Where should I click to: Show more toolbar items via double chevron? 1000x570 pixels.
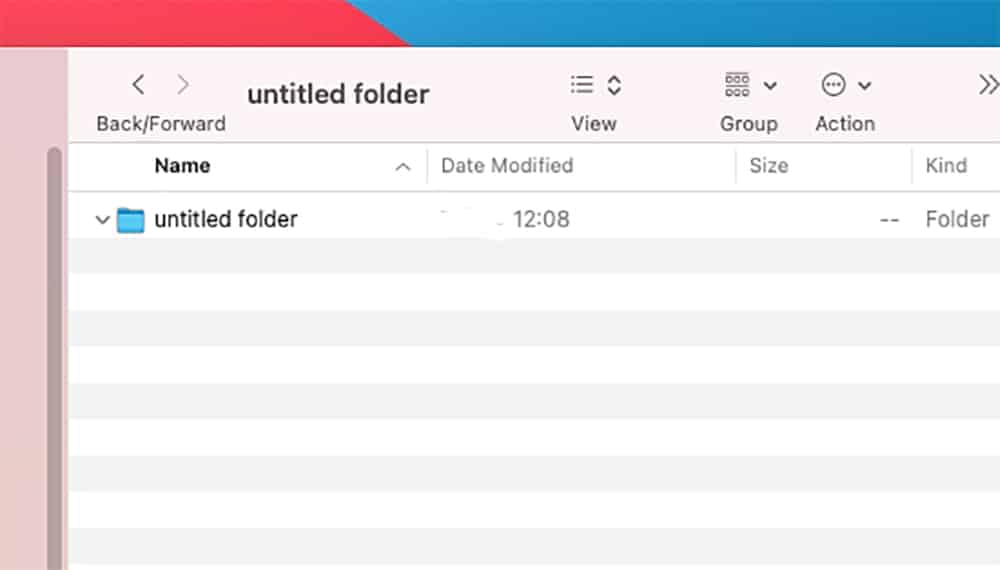pyautogui.click(x=988, y=85)
